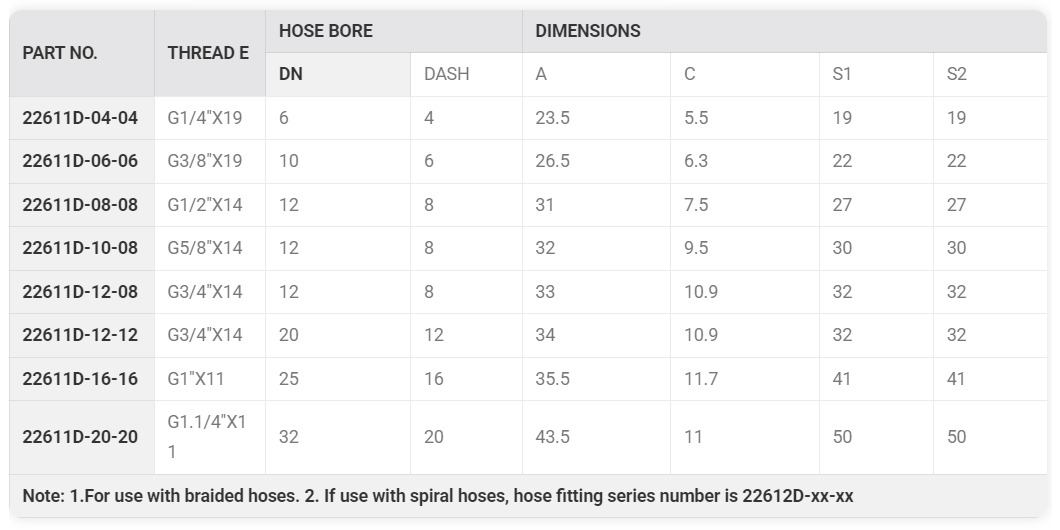The image size is (1060, 530).
Task: Click the DASH column header
Action: [x=446, y=74]
